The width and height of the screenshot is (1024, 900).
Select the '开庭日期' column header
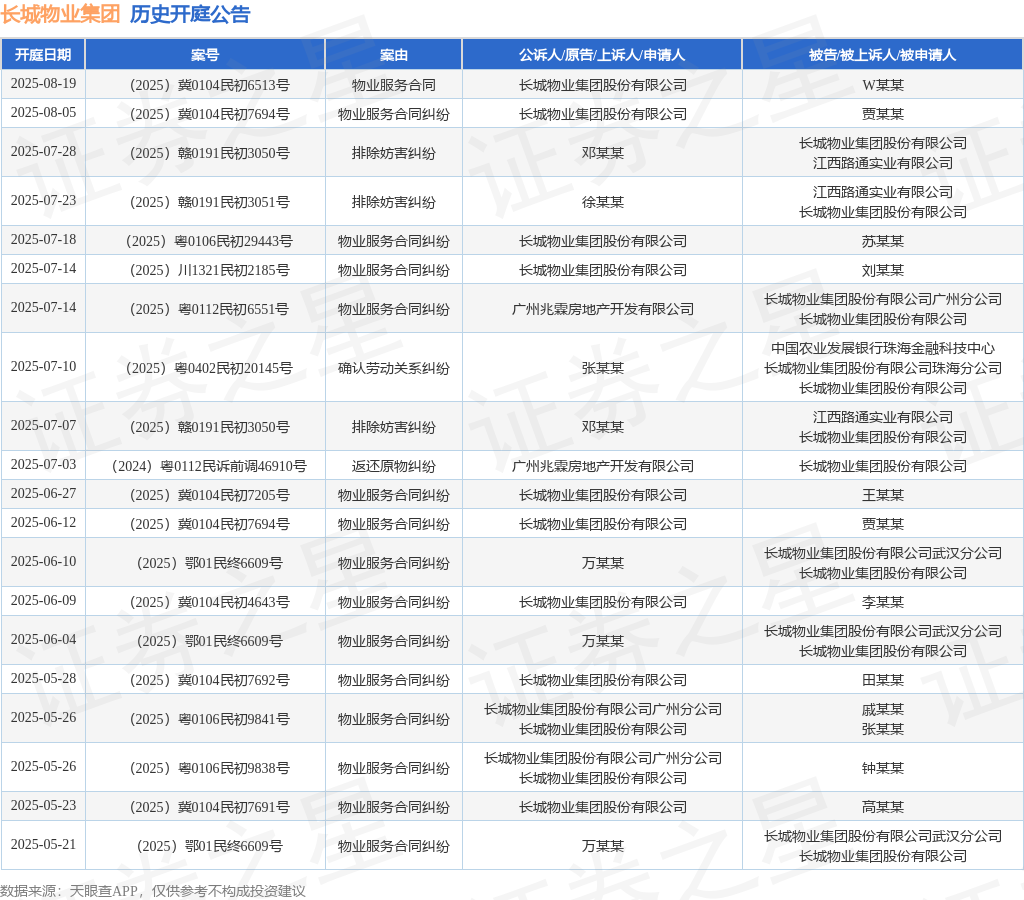[43, 55]
